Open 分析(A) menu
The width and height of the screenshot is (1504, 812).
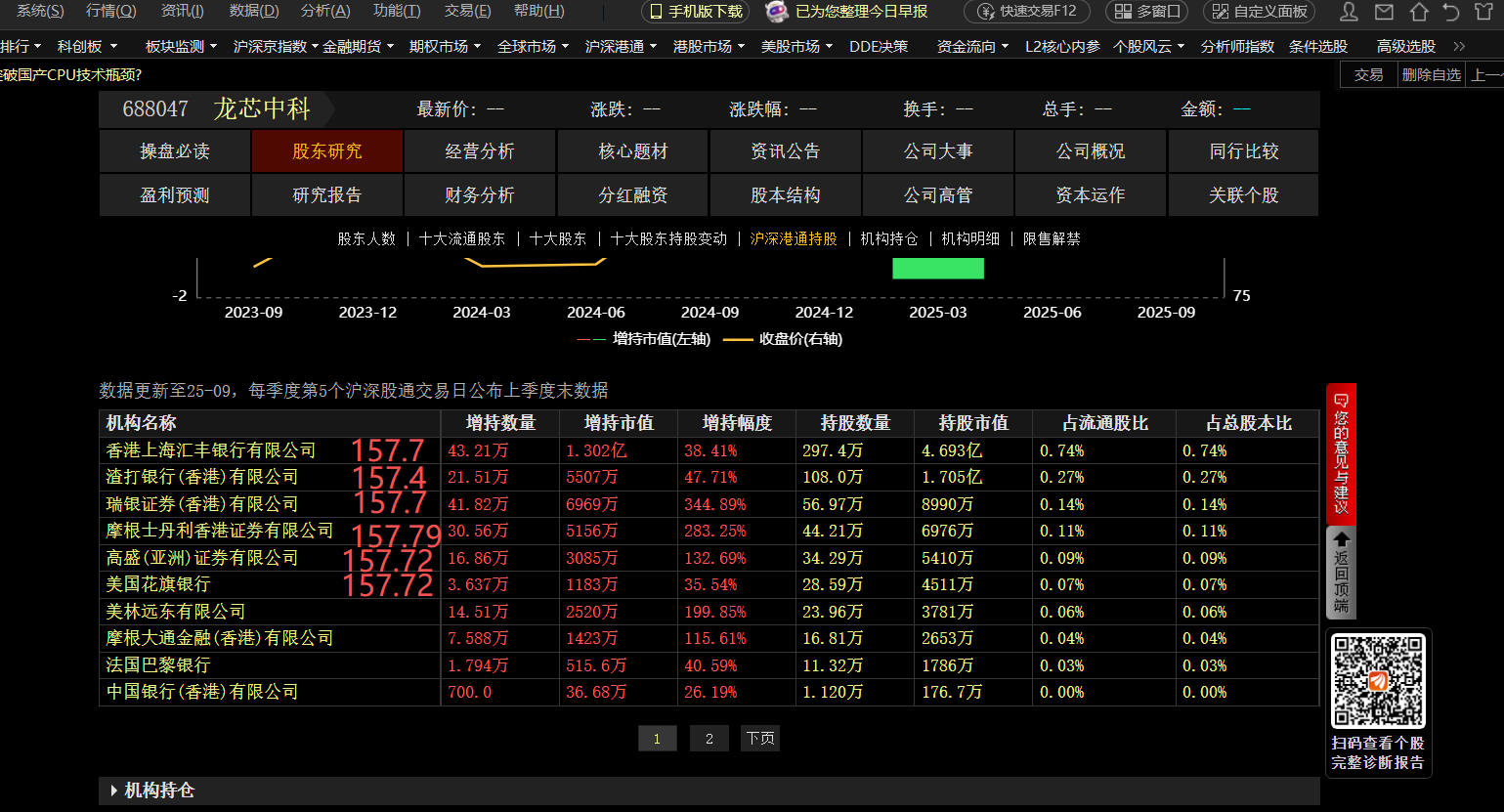click(x=325, y=11)
